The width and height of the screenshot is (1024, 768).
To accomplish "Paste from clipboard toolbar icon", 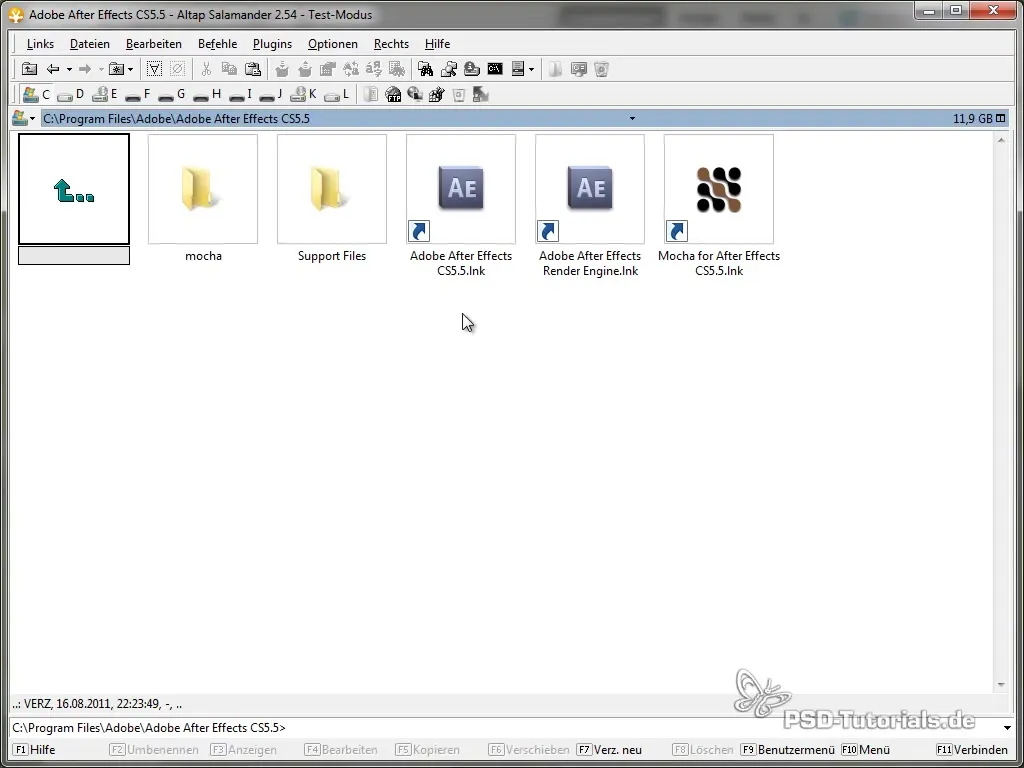I will pyautogui.click(x=253, y=69).
